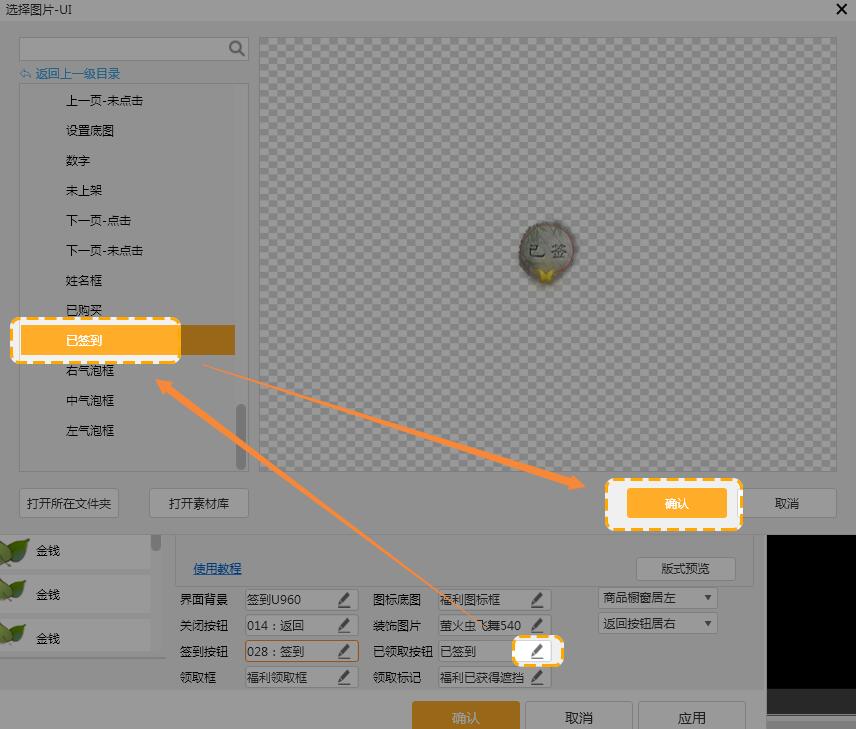
Task: Click edit pencil for 界面背景 field
Action: 344,600
